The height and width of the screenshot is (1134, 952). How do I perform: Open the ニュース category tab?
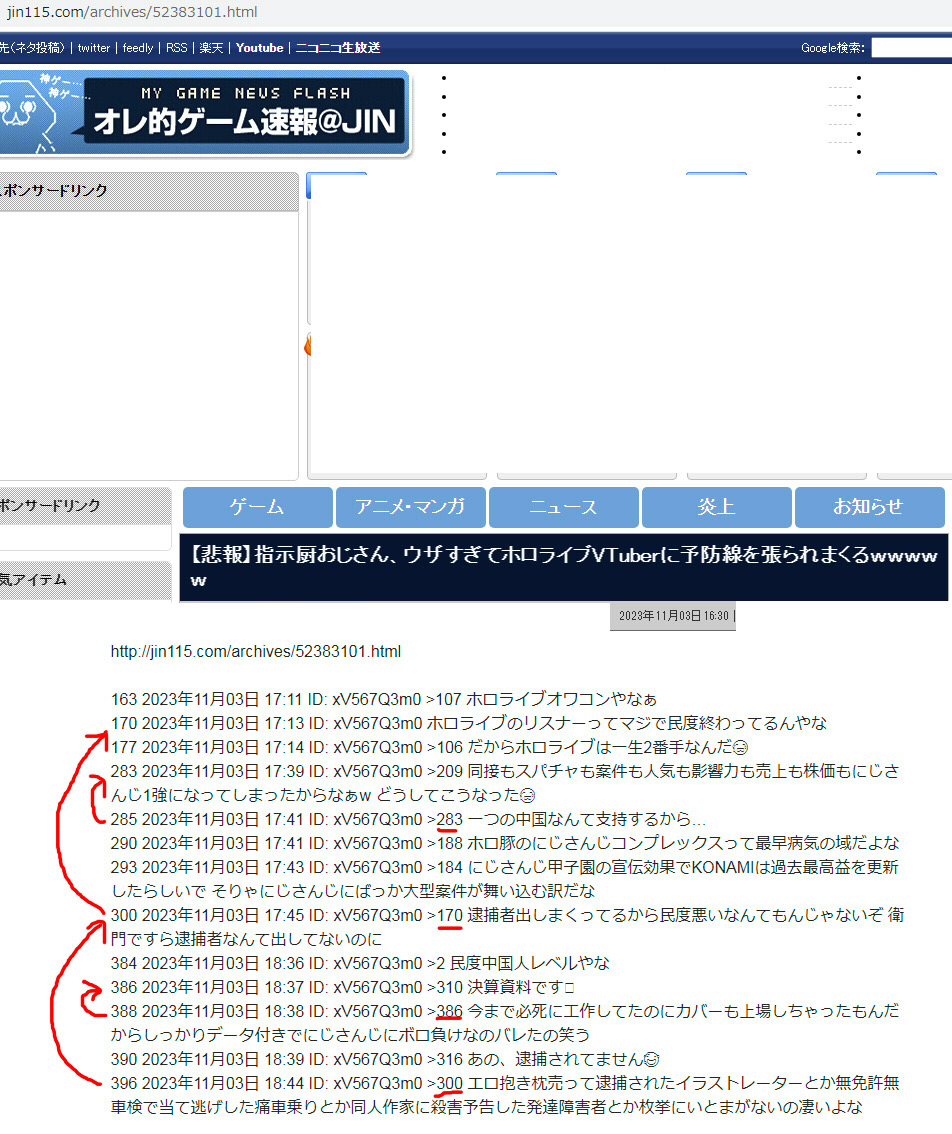click(x=563, y=507)
